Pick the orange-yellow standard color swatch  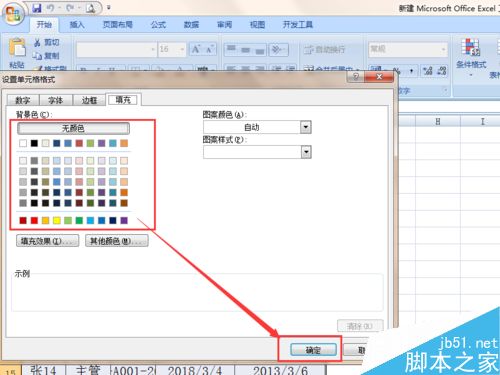point(45,220)
